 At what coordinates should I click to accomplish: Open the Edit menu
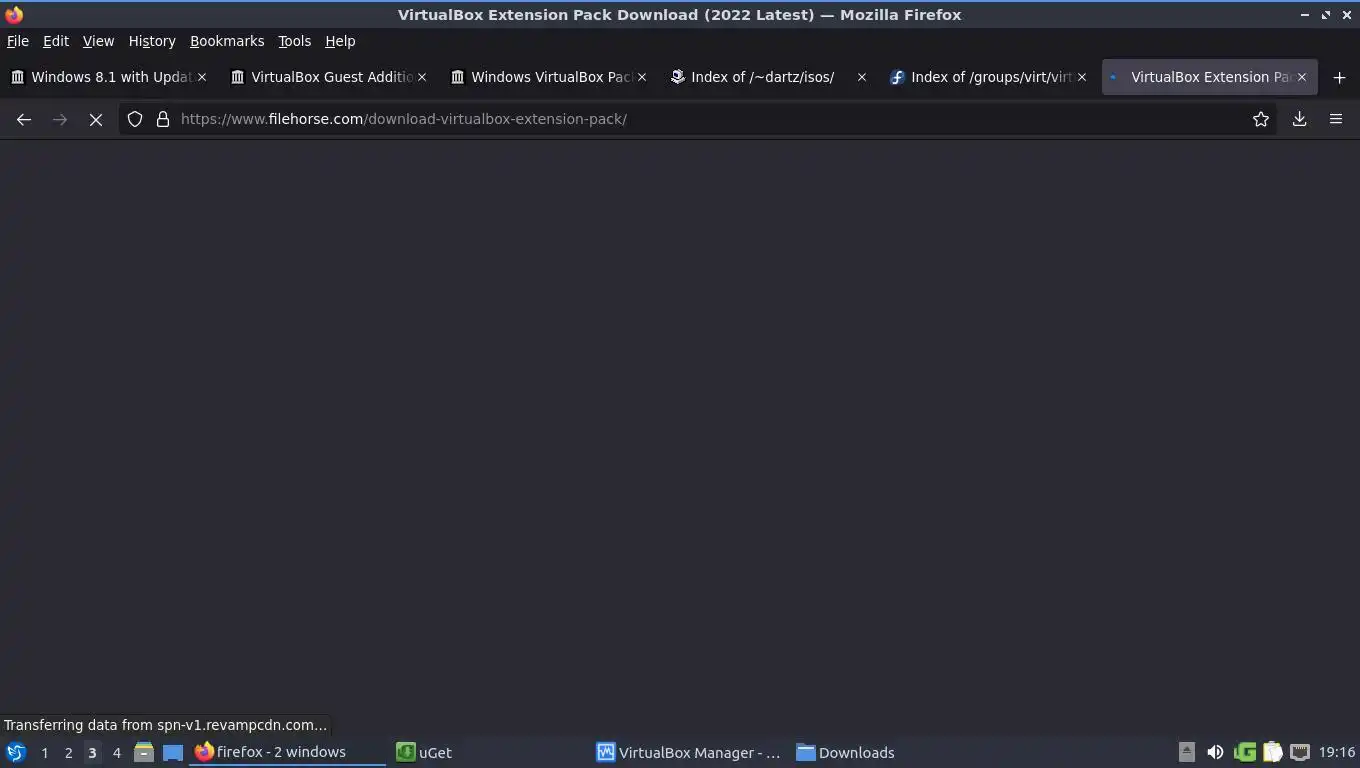coord(56,41)
